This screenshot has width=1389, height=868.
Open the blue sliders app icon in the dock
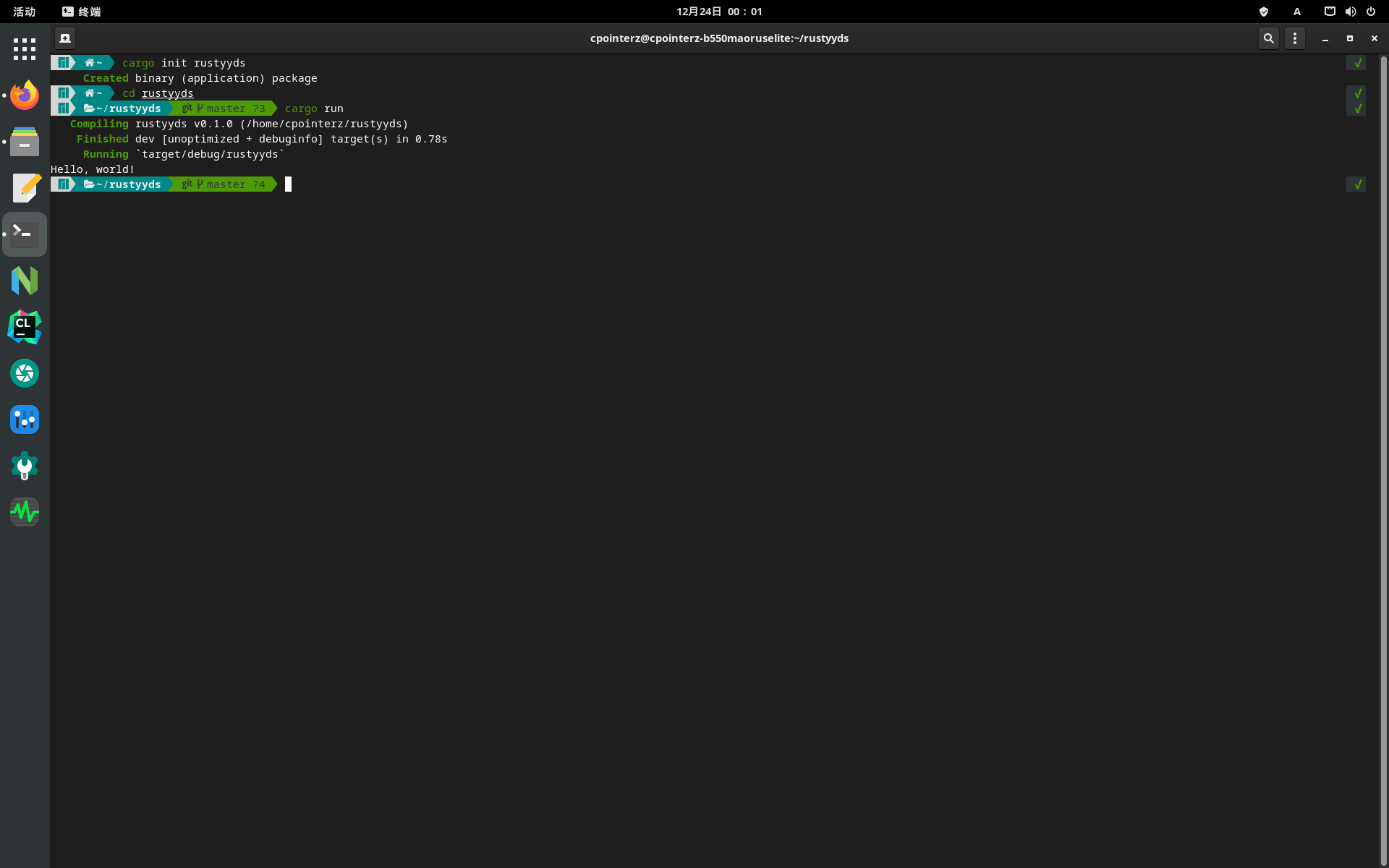tap(25, 420)
